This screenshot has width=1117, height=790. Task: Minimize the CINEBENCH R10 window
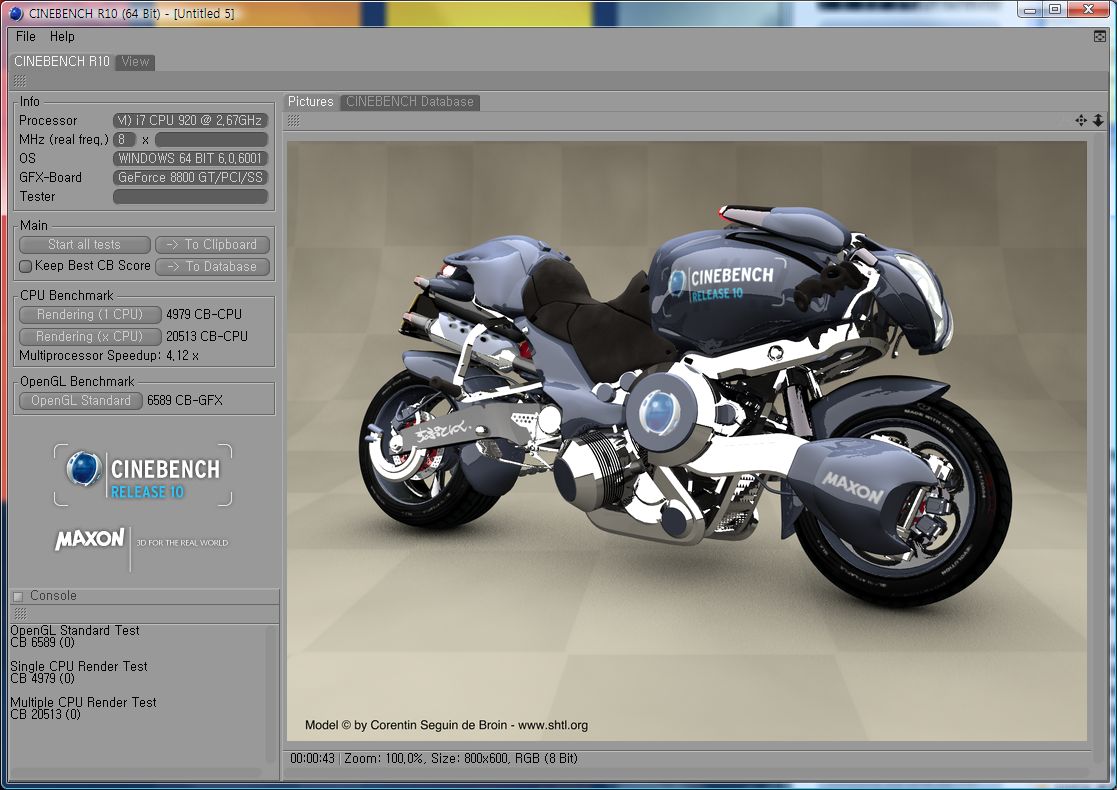pos(1029,10)
